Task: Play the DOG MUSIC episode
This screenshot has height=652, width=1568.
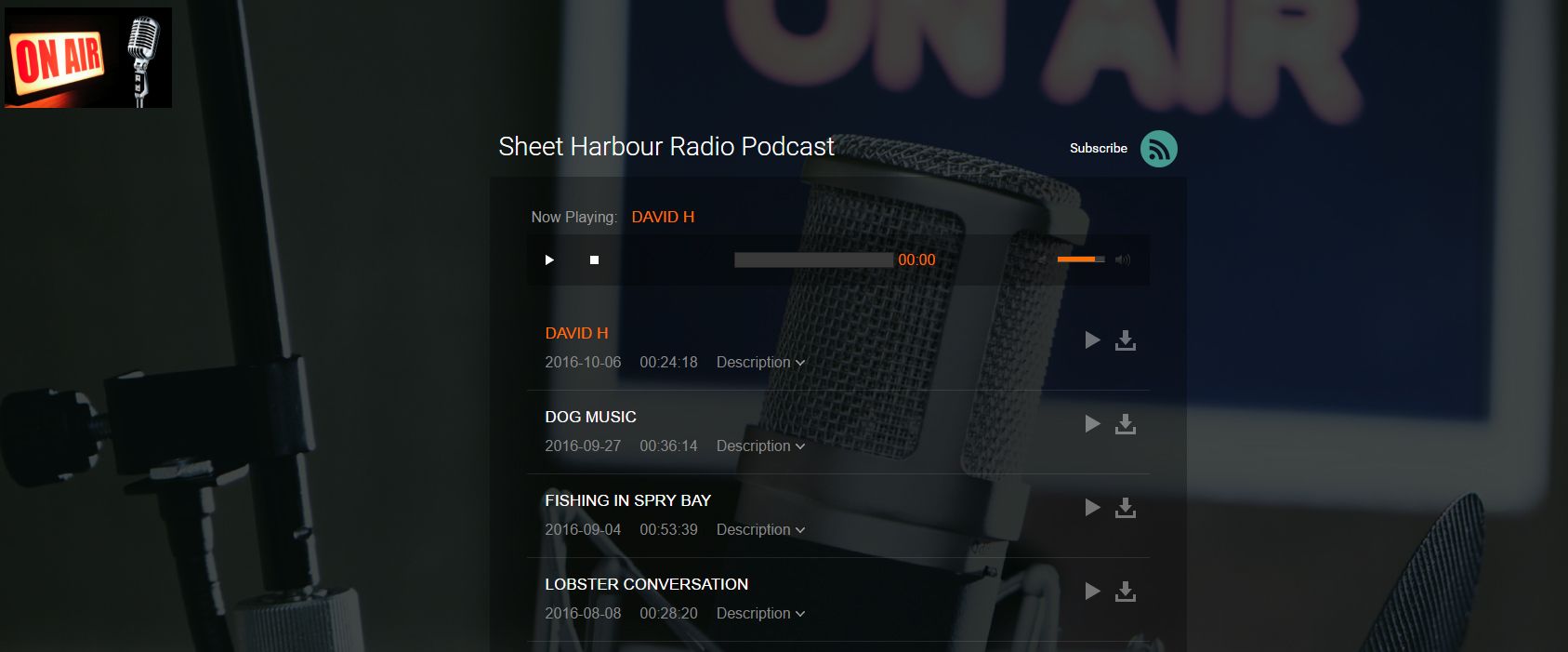Action: [x=1093, y=424]
